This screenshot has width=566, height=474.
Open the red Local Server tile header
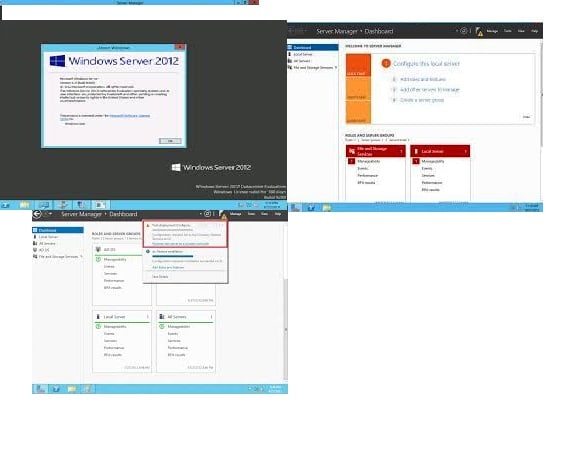coord(440,151)
